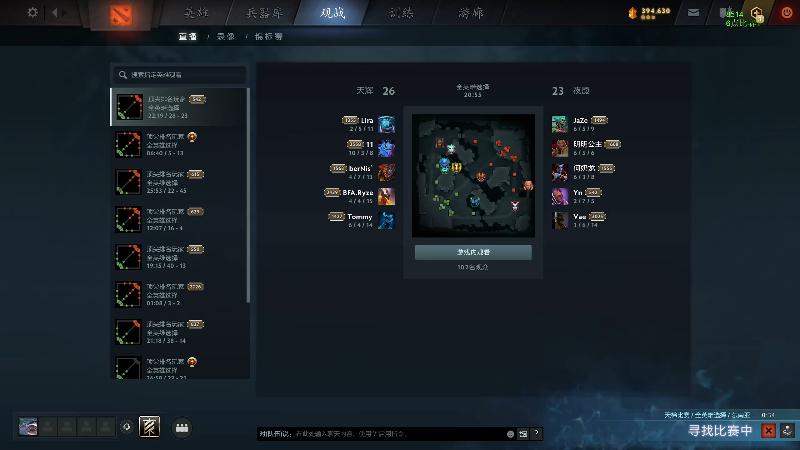800x450 pixels.
Task: Open the emoticon picker in chat bar
Action: coord(510,434)
